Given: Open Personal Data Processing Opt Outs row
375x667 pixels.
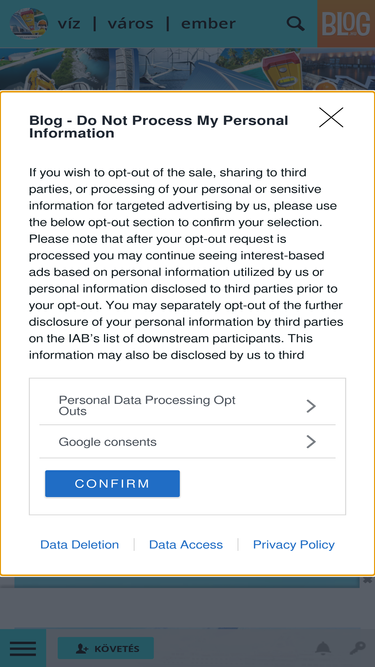Looking at the screenshot, I should coord(188,406).
